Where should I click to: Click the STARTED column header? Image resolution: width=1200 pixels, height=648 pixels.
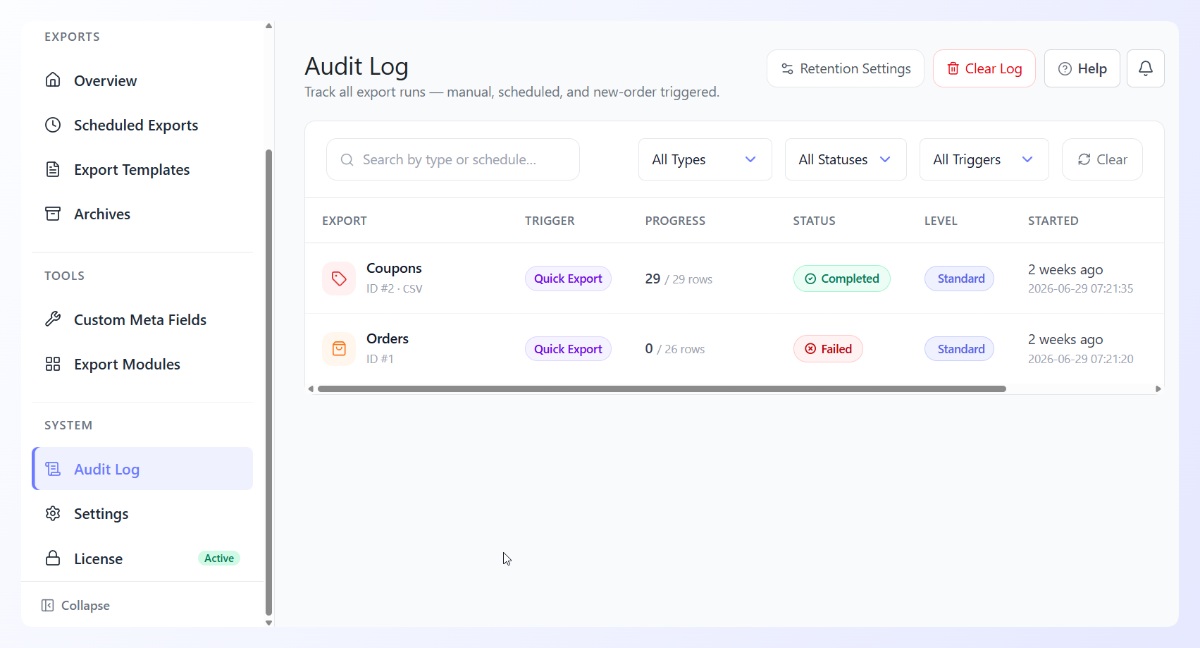click(1053, 221)
